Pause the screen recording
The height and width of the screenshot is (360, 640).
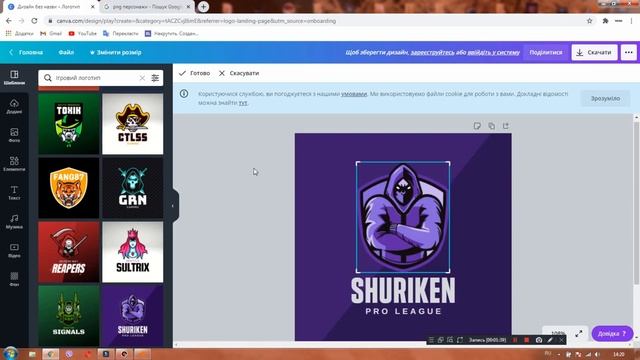515,340
